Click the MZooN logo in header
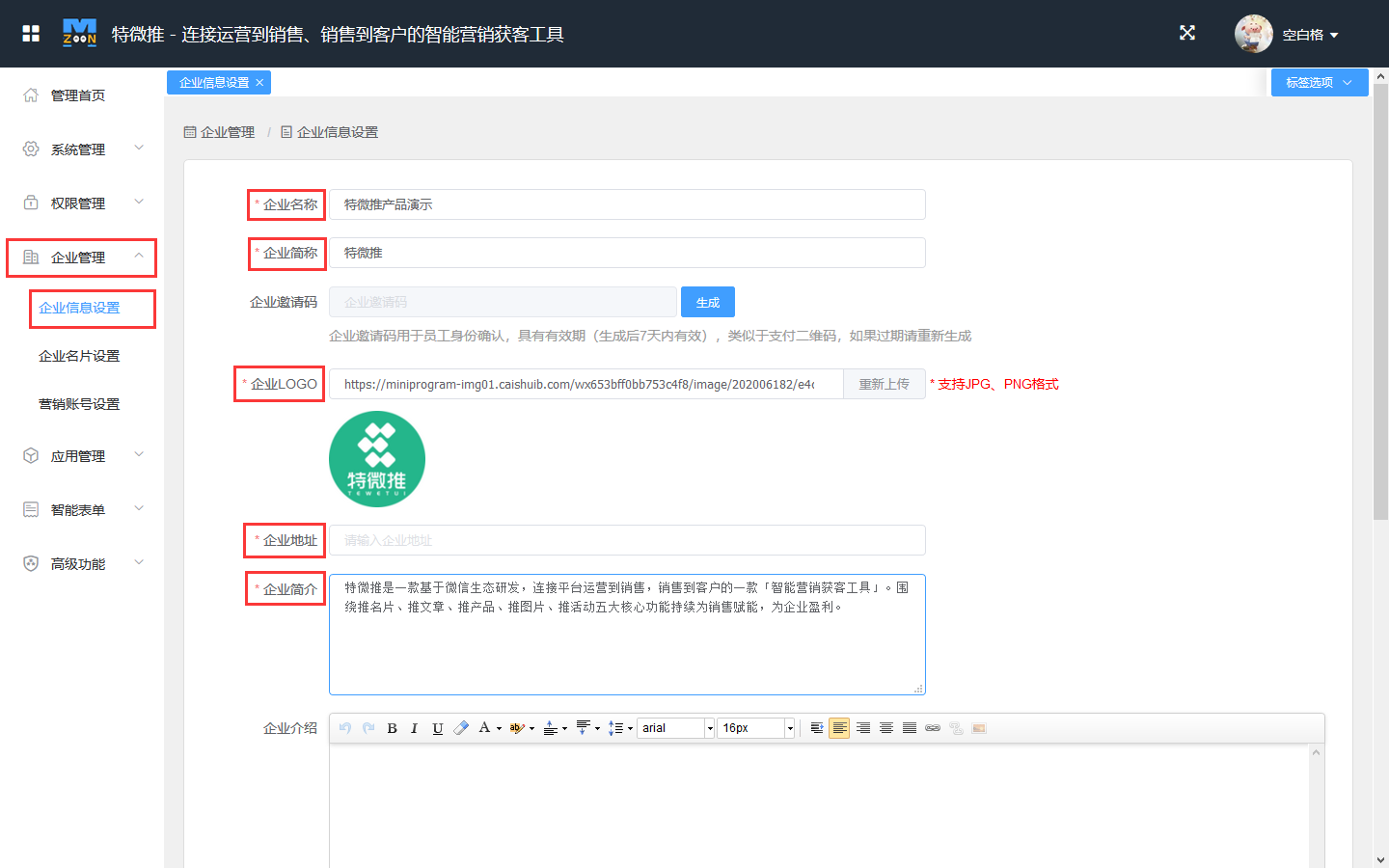The height and width of the screenshot is (868, 1389). pos(79,33)
